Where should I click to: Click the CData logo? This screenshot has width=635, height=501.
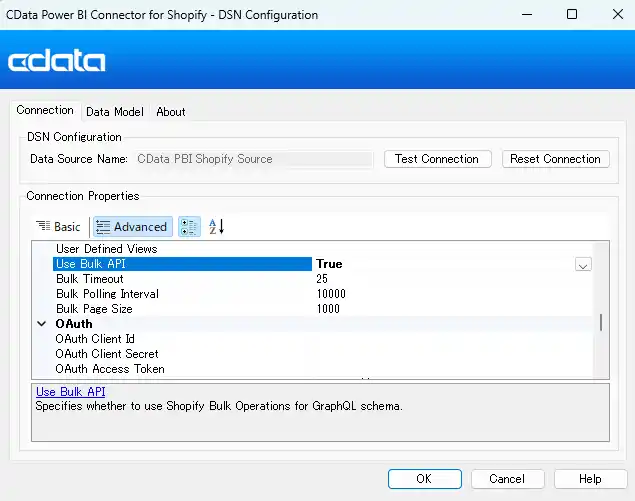click(57, 61)
